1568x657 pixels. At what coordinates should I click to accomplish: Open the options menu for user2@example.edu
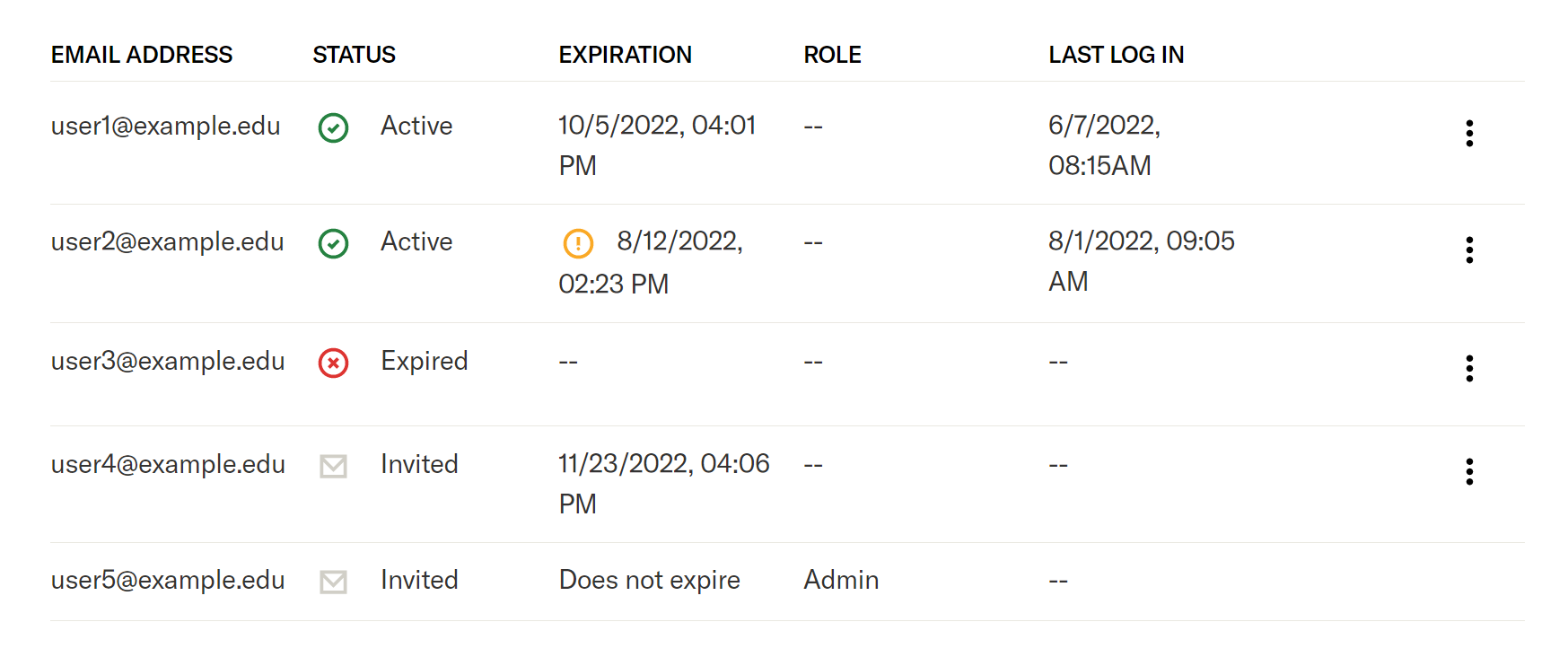(x=1469, y=250)
